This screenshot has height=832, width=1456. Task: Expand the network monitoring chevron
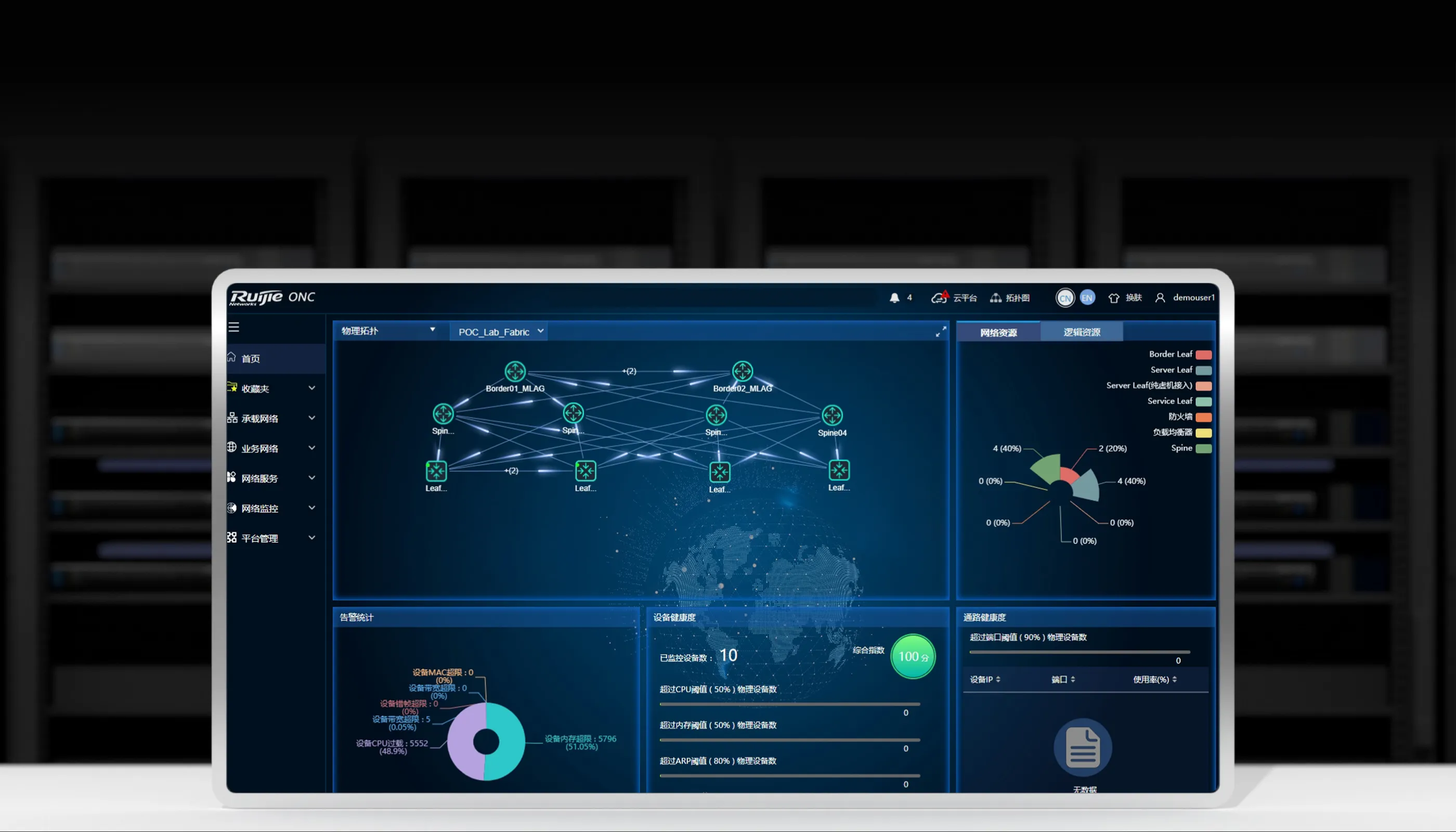pyautogui.click(x=312, y=508)
